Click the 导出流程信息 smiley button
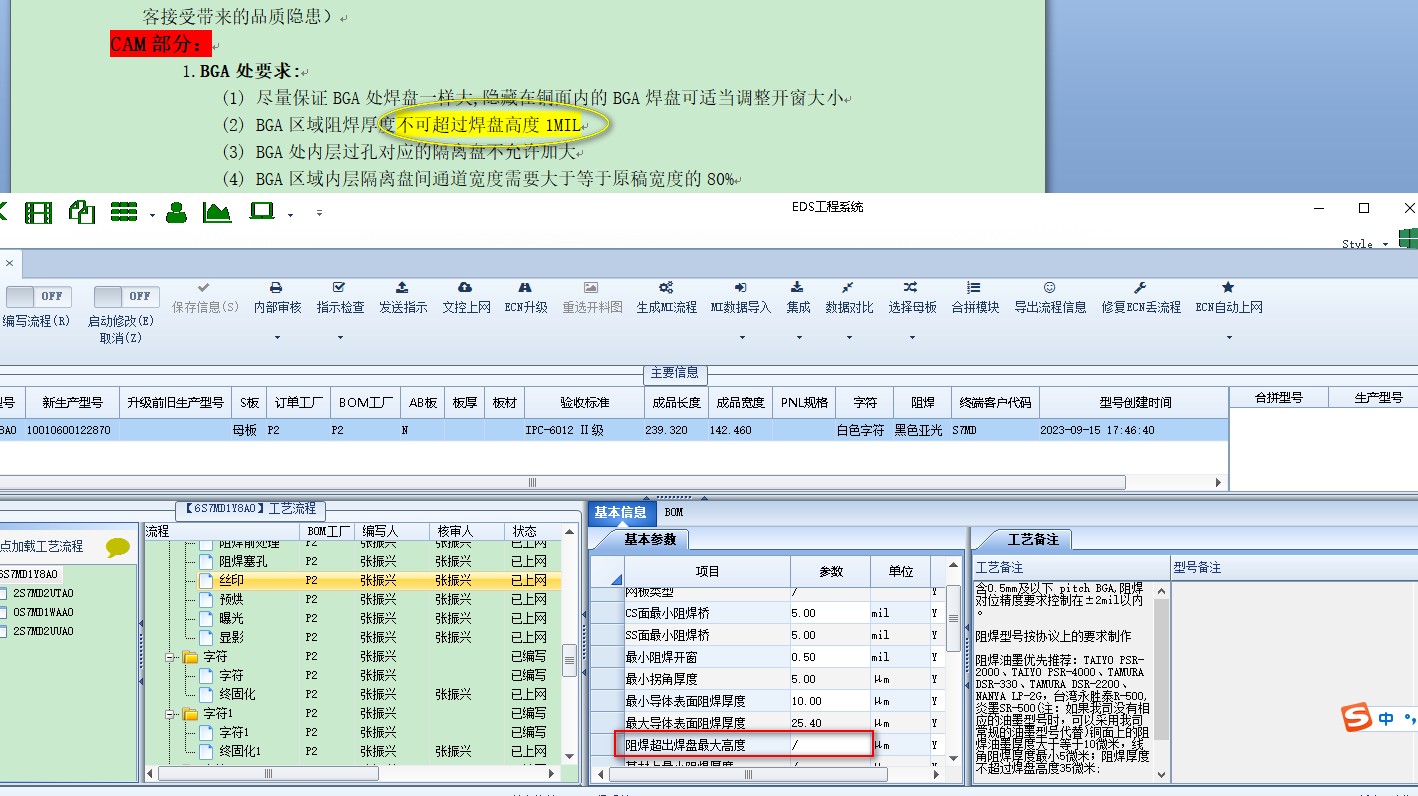 [x=1050, y=298]
